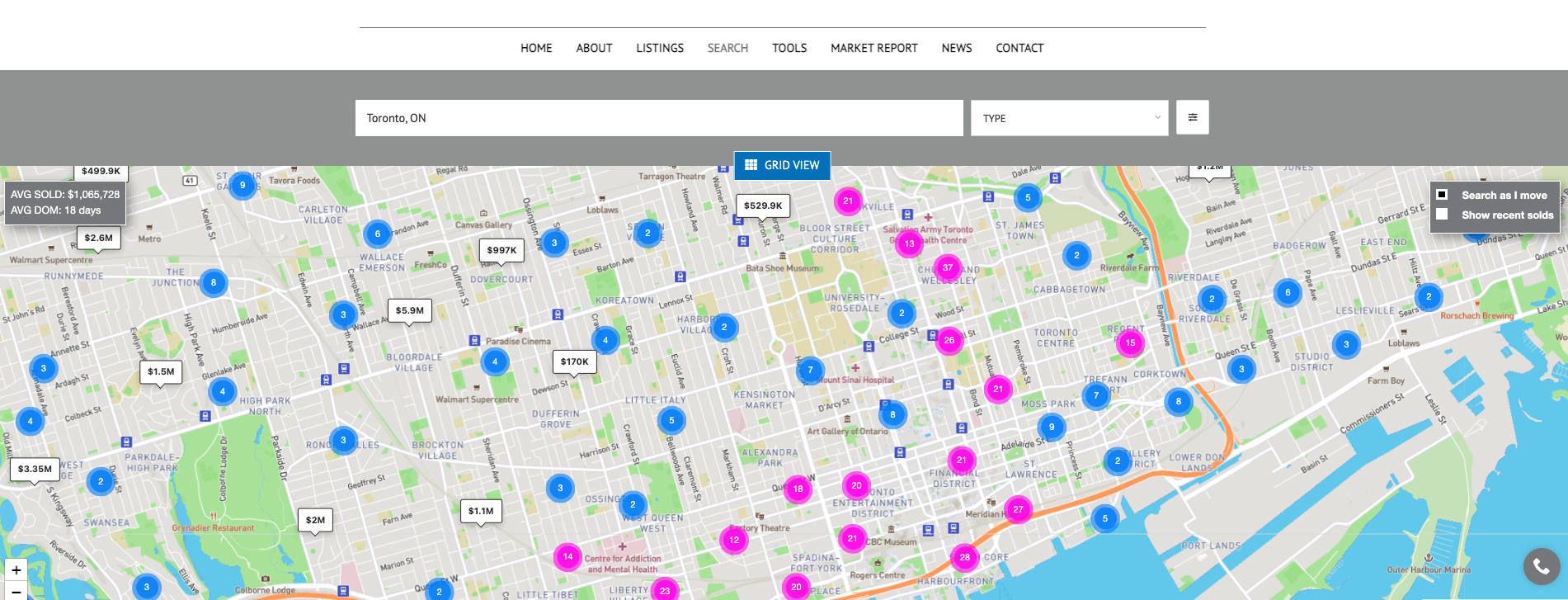1568x600 pixels.
Task: Click the phone call floating button
Action: pyautogui.click(x=1542, y=566)
